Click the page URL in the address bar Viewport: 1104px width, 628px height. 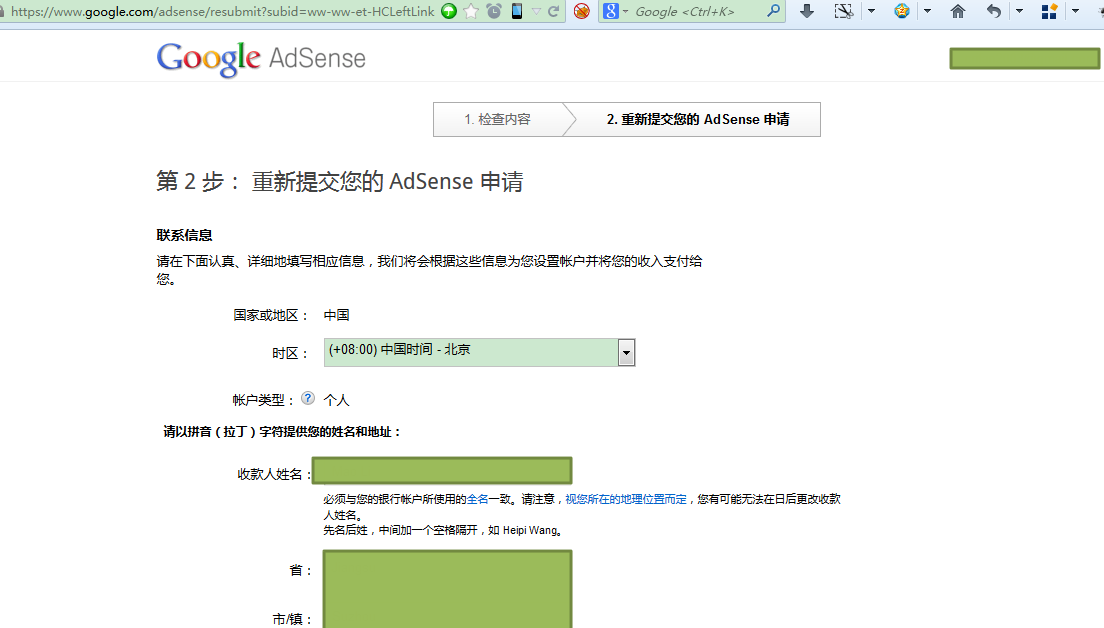[222, 11]
